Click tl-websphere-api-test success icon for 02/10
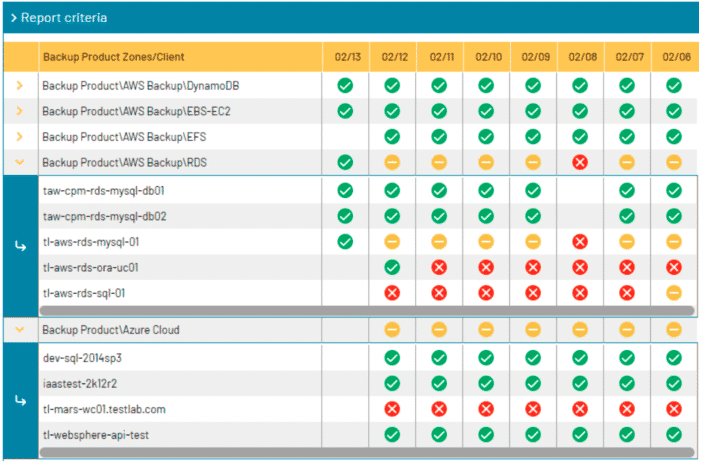Screen dimensions: 702x464 click(x=486, y=434)
